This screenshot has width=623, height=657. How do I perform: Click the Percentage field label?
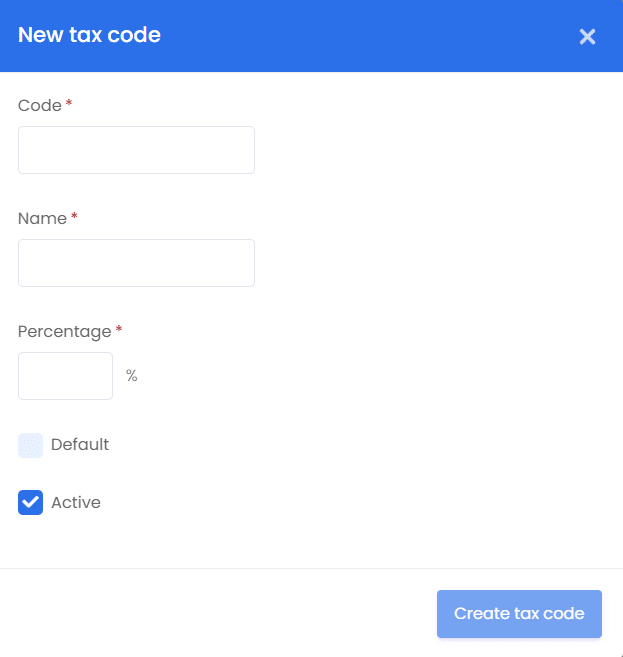65,332
